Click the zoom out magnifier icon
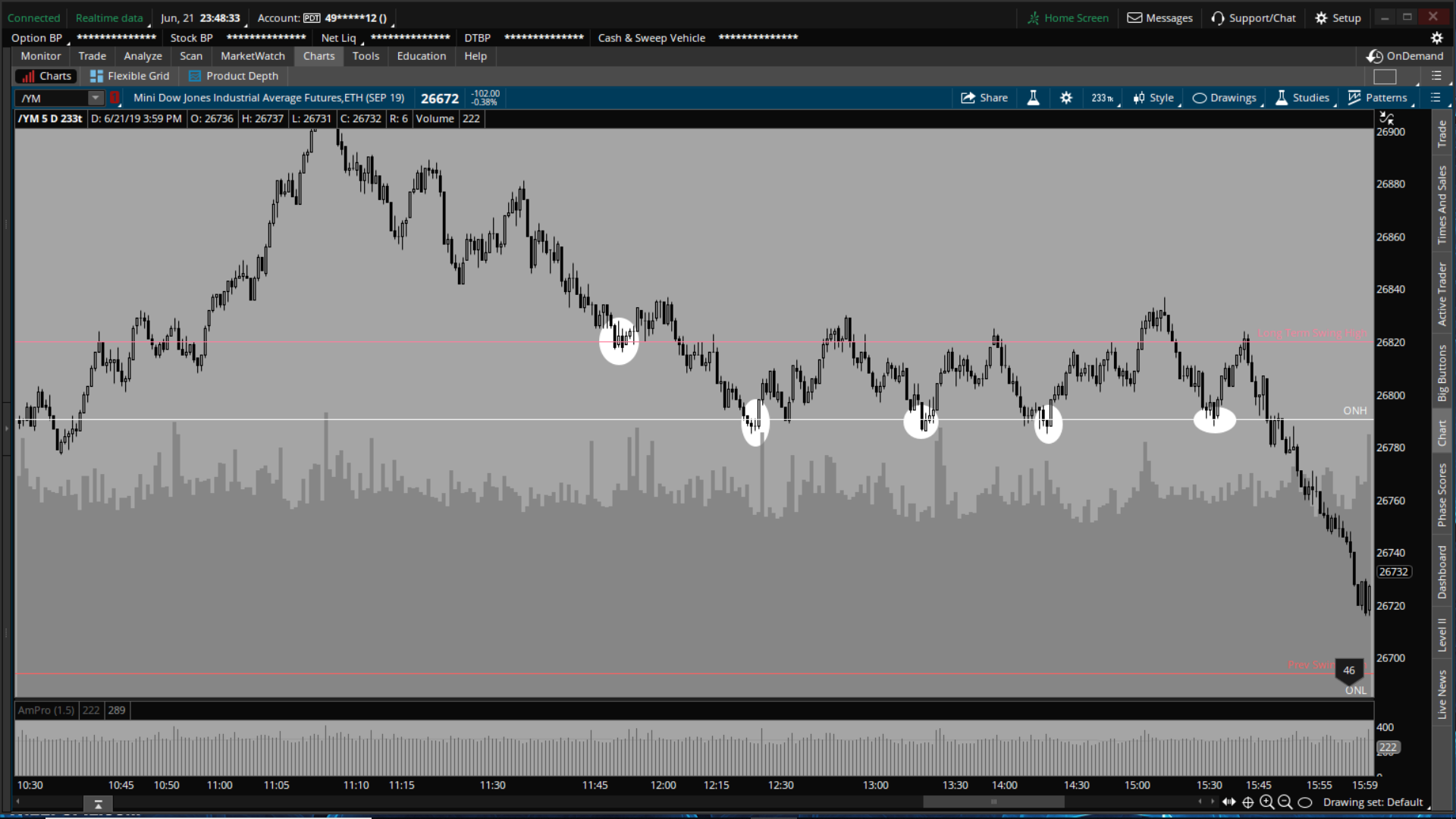 pyautogui.click(x=1285, y=802)
